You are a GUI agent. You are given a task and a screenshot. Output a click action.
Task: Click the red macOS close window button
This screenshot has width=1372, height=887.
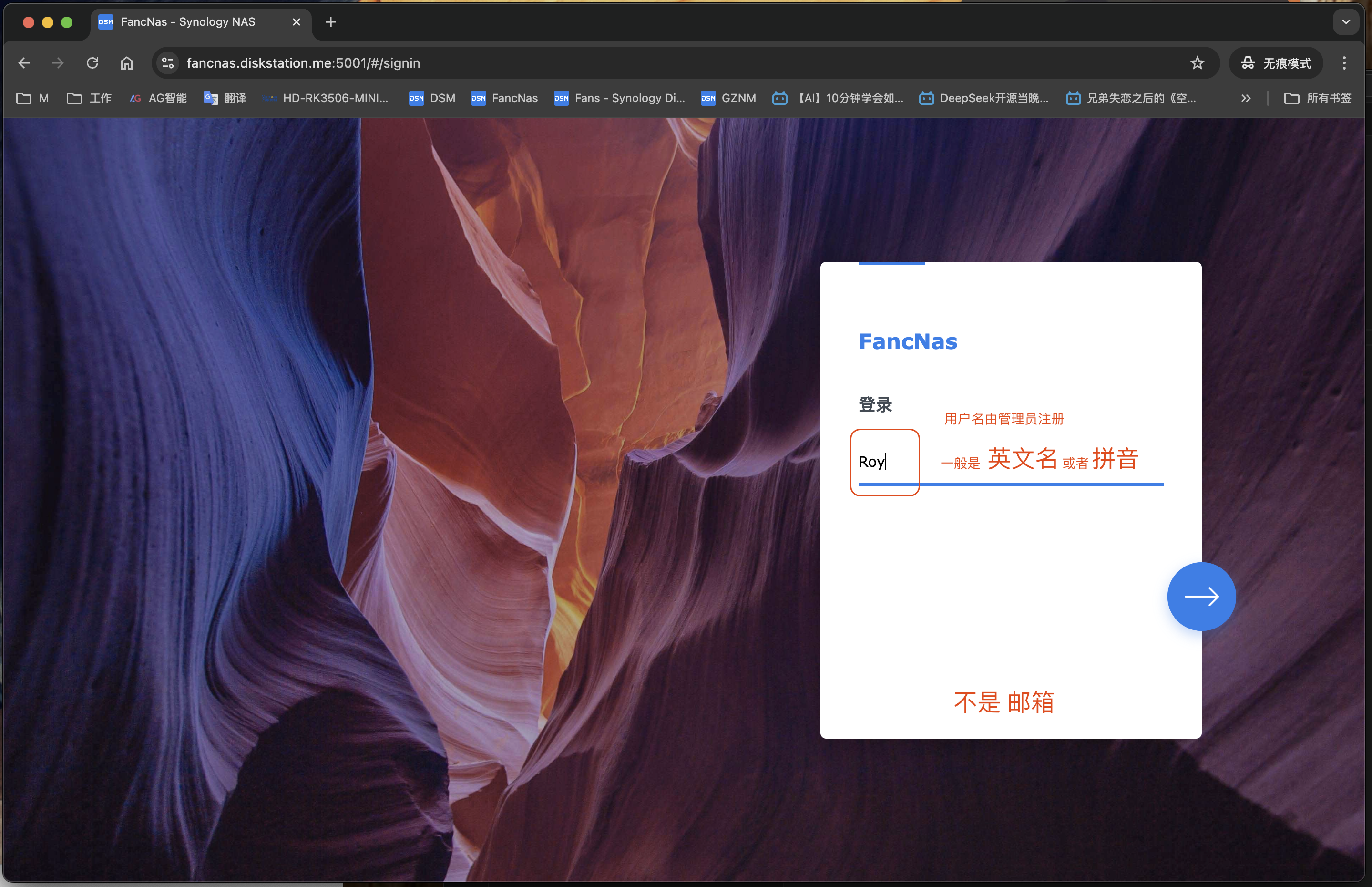28,22
